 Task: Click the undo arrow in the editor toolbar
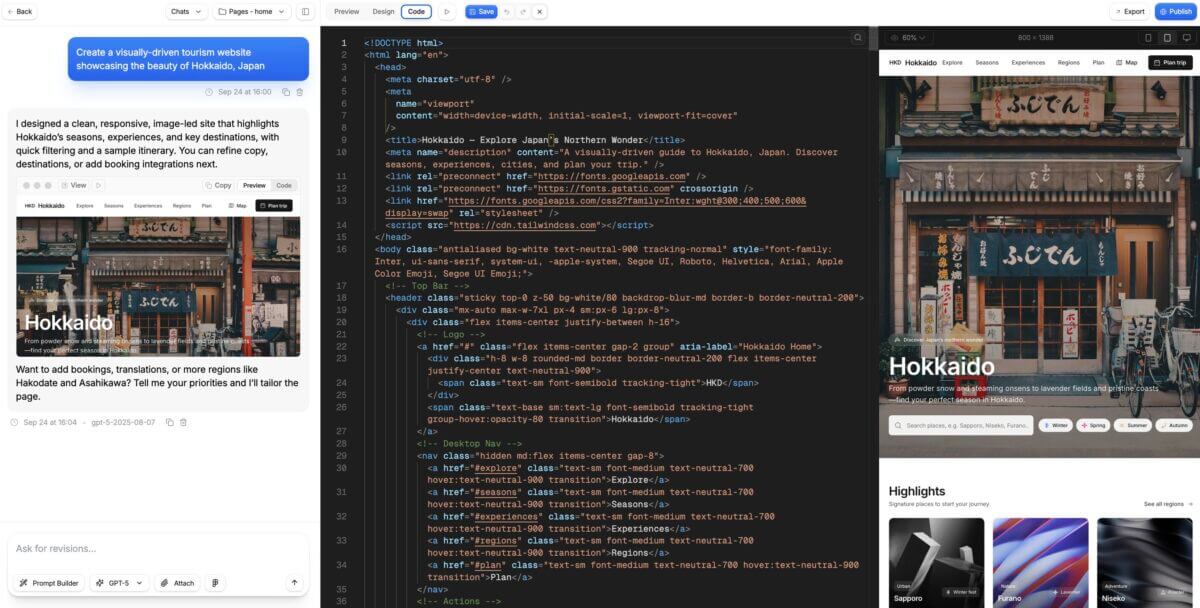pyautogui.click(x=507, y=12)
